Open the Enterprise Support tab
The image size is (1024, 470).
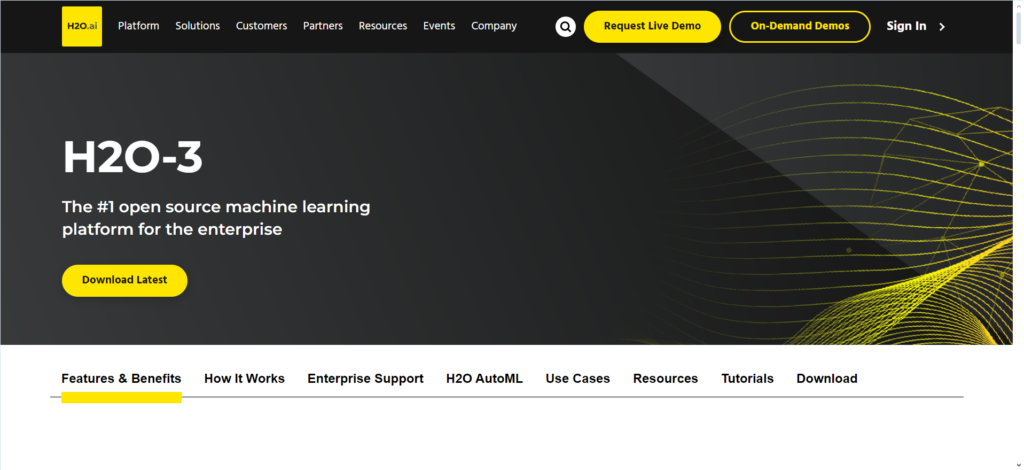pos(365,379)
